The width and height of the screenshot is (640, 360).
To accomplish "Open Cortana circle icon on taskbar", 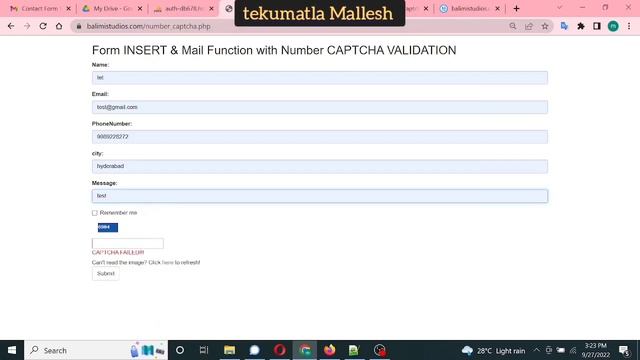I will [180, 350].
